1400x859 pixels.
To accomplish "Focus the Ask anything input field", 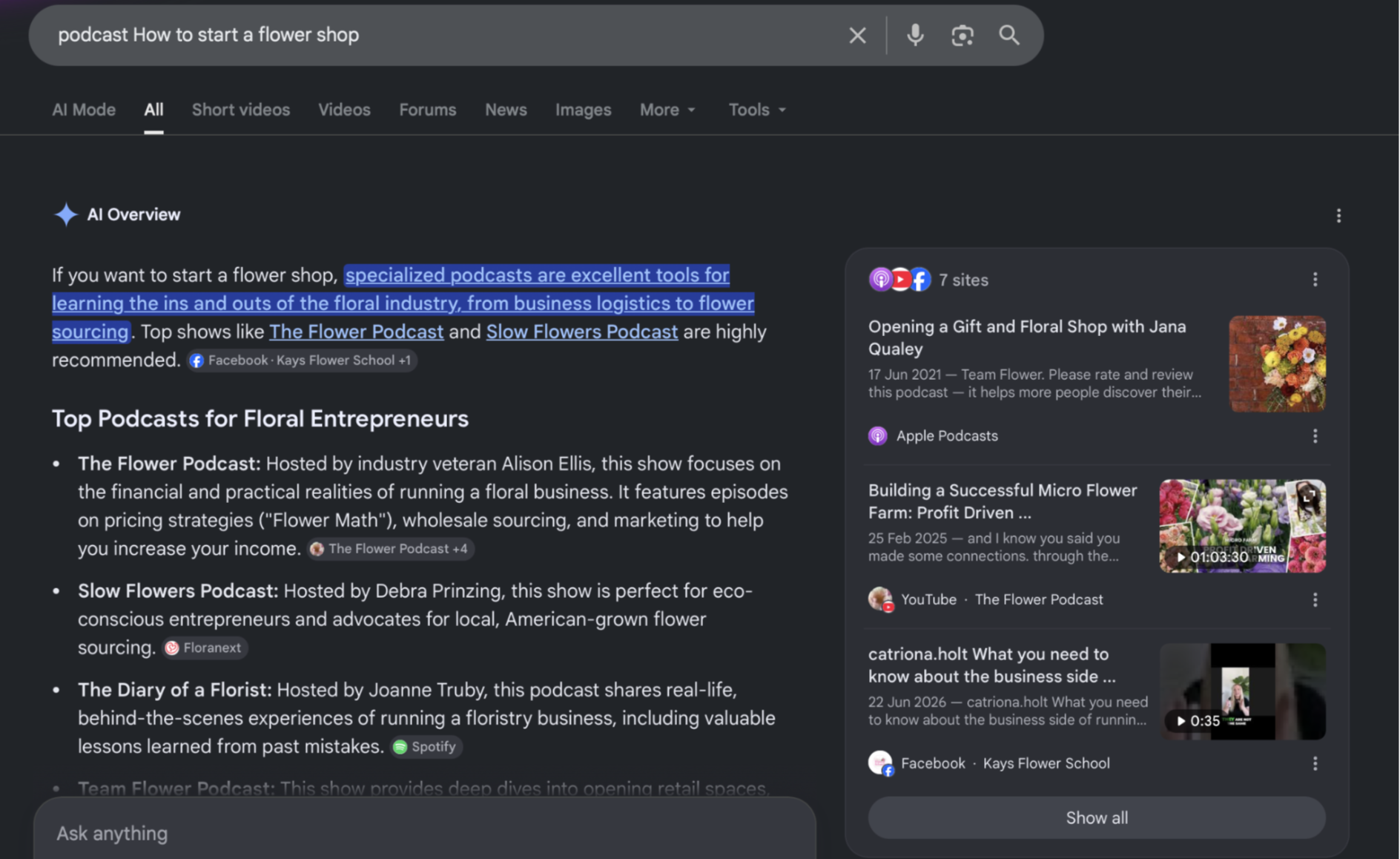I will 424,833.
